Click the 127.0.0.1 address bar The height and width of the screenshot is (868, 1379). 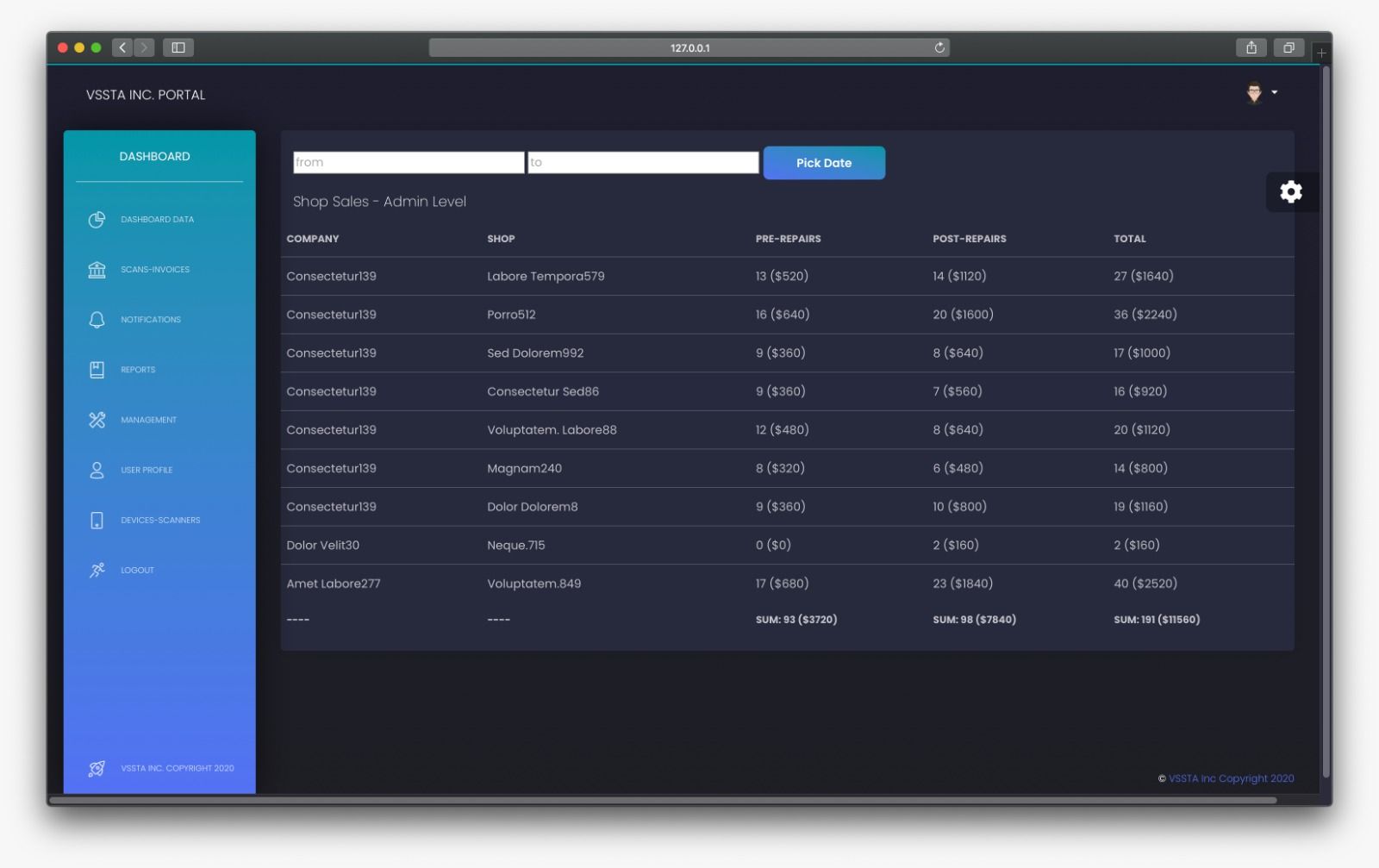tap(689, 47)
